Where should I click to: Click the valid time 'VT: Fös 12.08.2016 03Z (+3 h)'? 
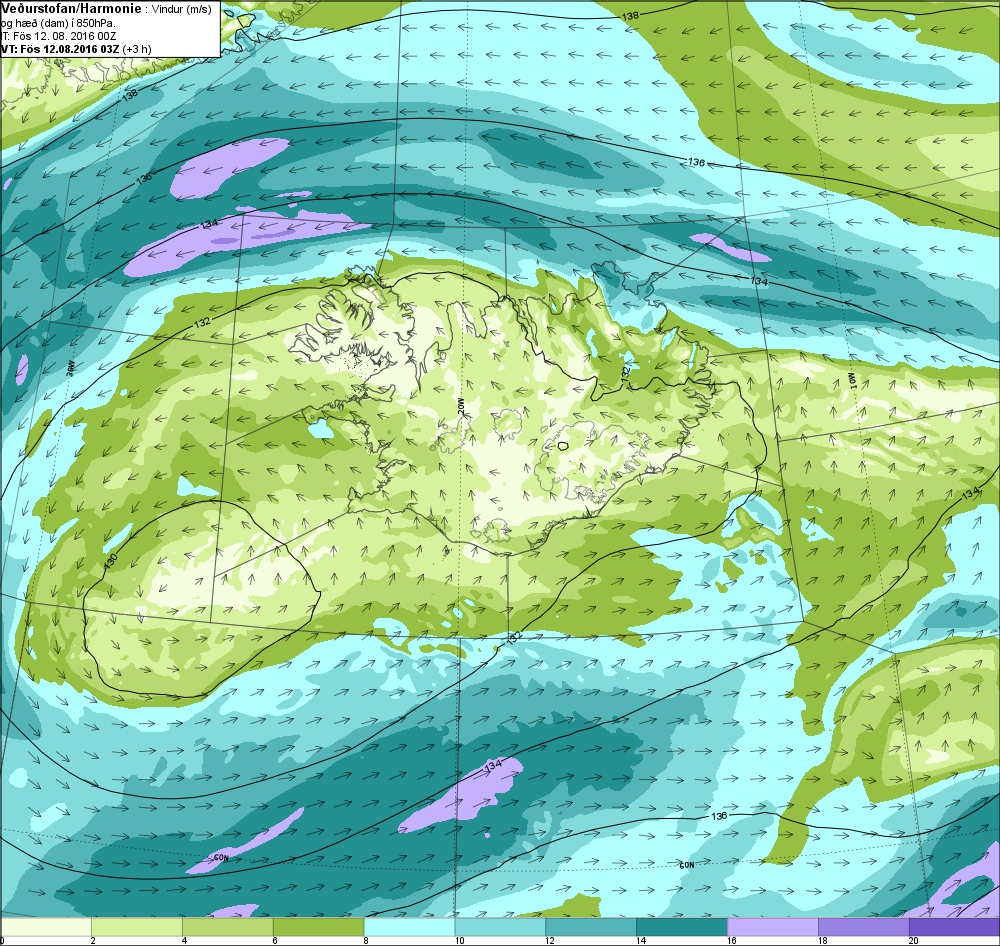[76, 49]
